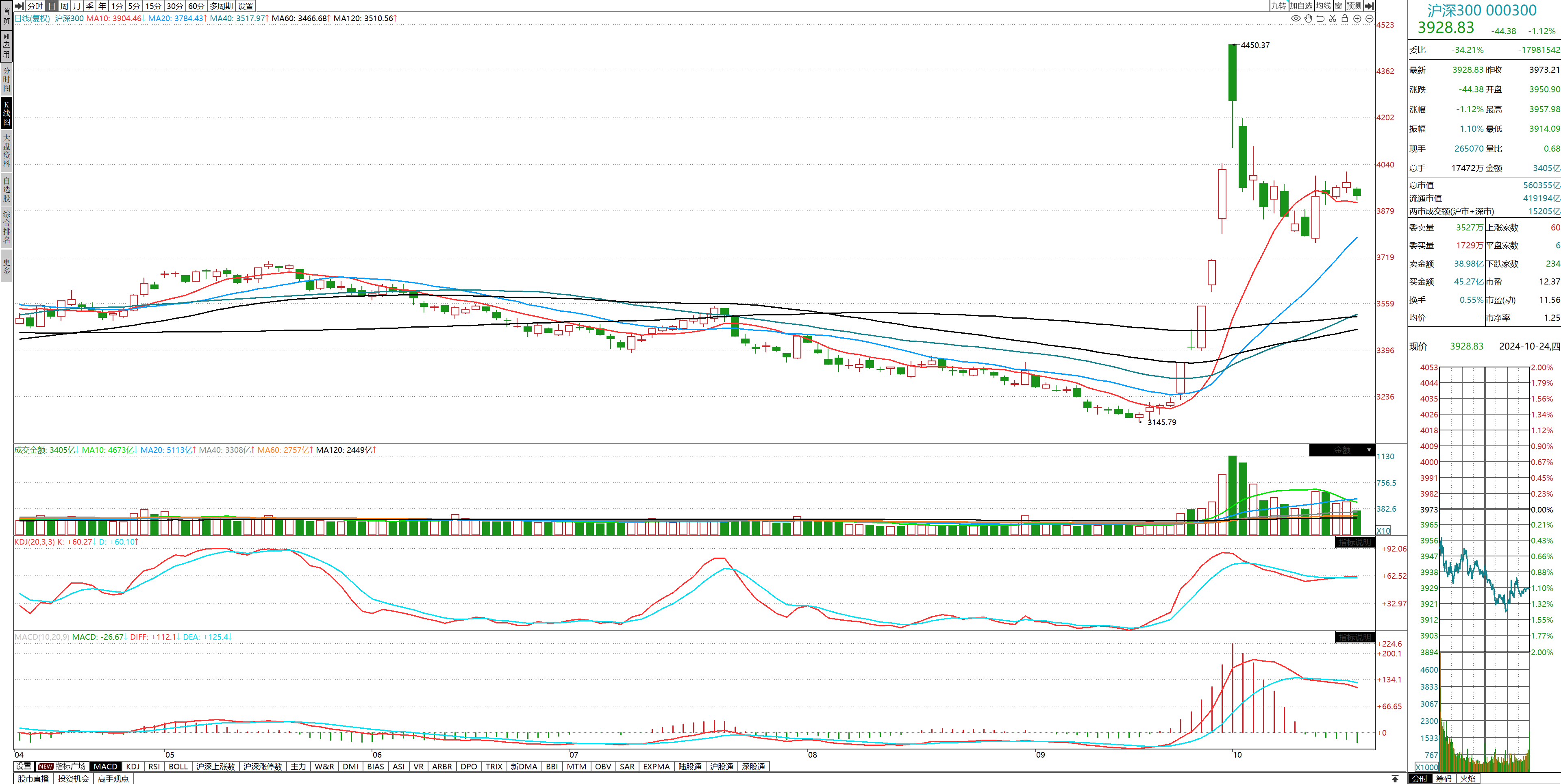Image resolution: width=1561 pixels, height=784 pixels.
Task: Select the W&R indicator tab
Action: (324, 767)
